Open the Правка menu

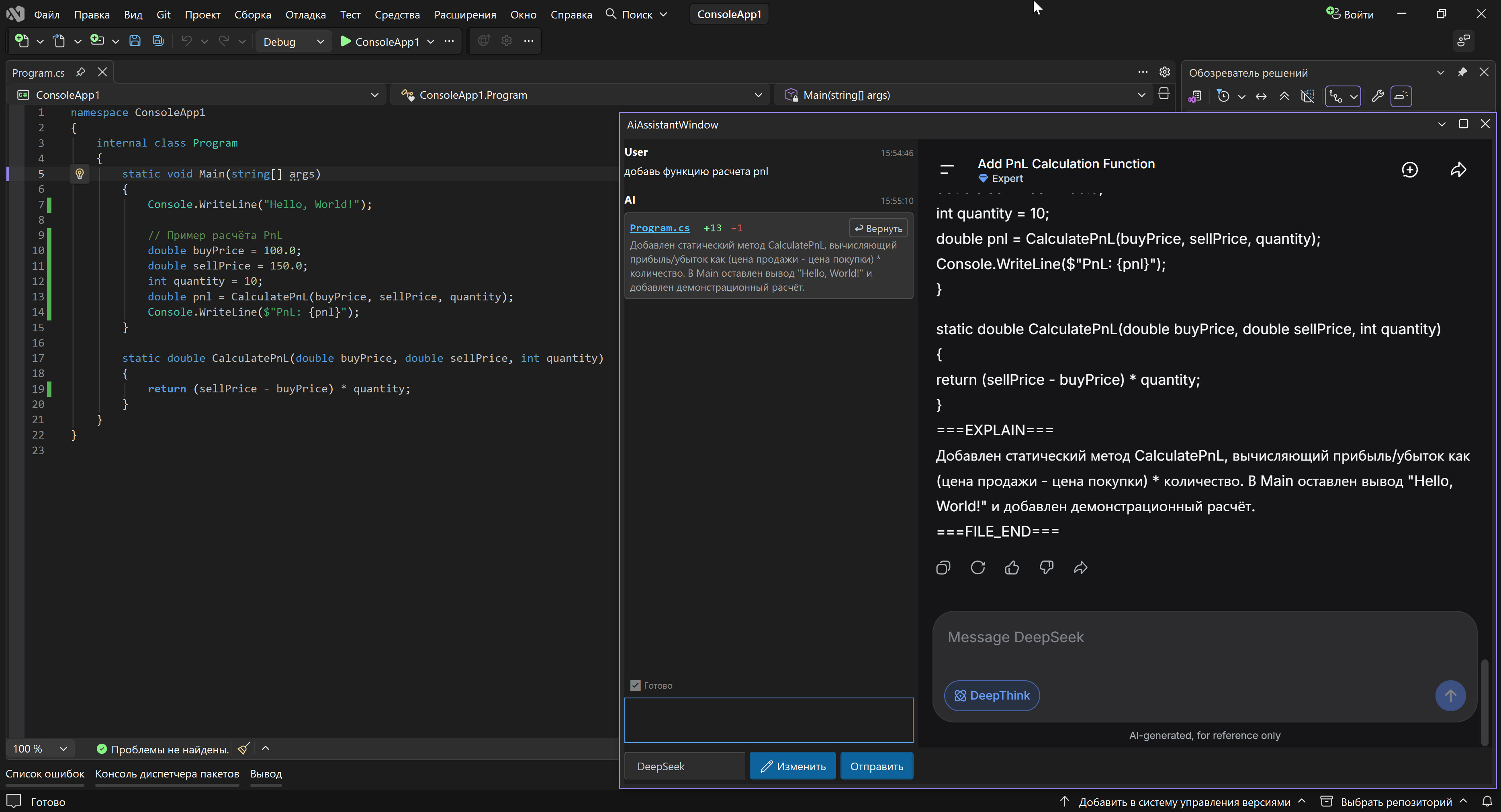(x=92, y=14)
